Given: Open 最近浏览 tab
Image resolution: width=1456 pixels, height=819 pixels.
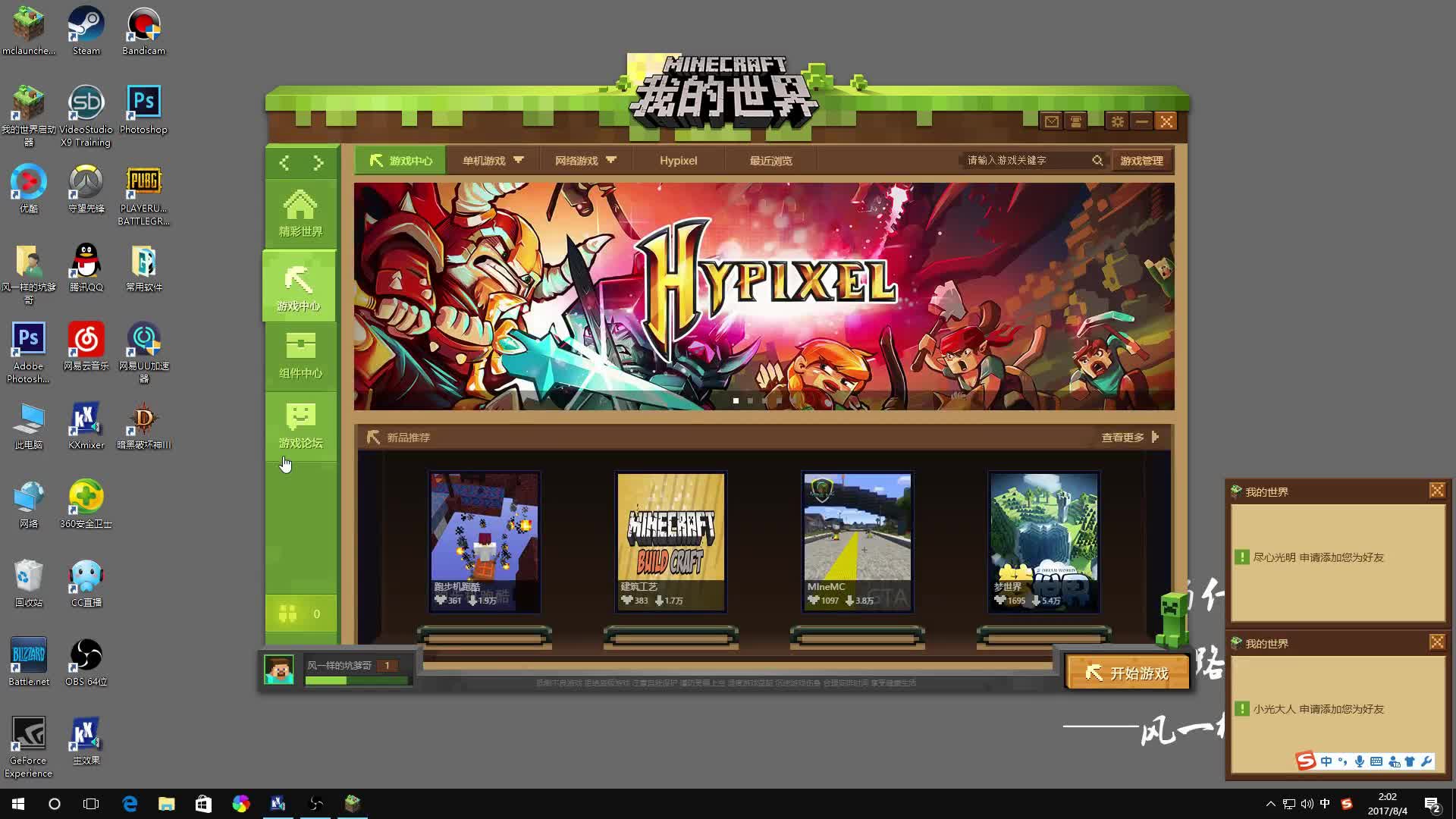Looking at the screenshot, I should point(770,161).
